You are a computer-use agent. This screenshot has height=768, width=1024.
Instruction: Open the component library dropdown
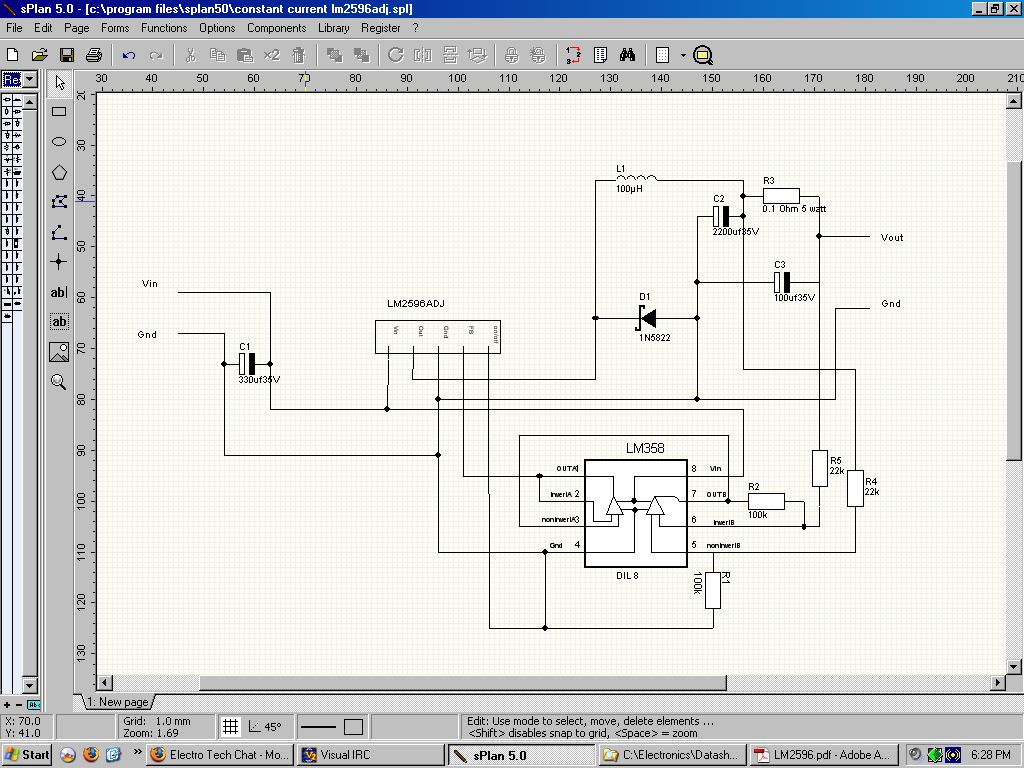click(29, 79)
